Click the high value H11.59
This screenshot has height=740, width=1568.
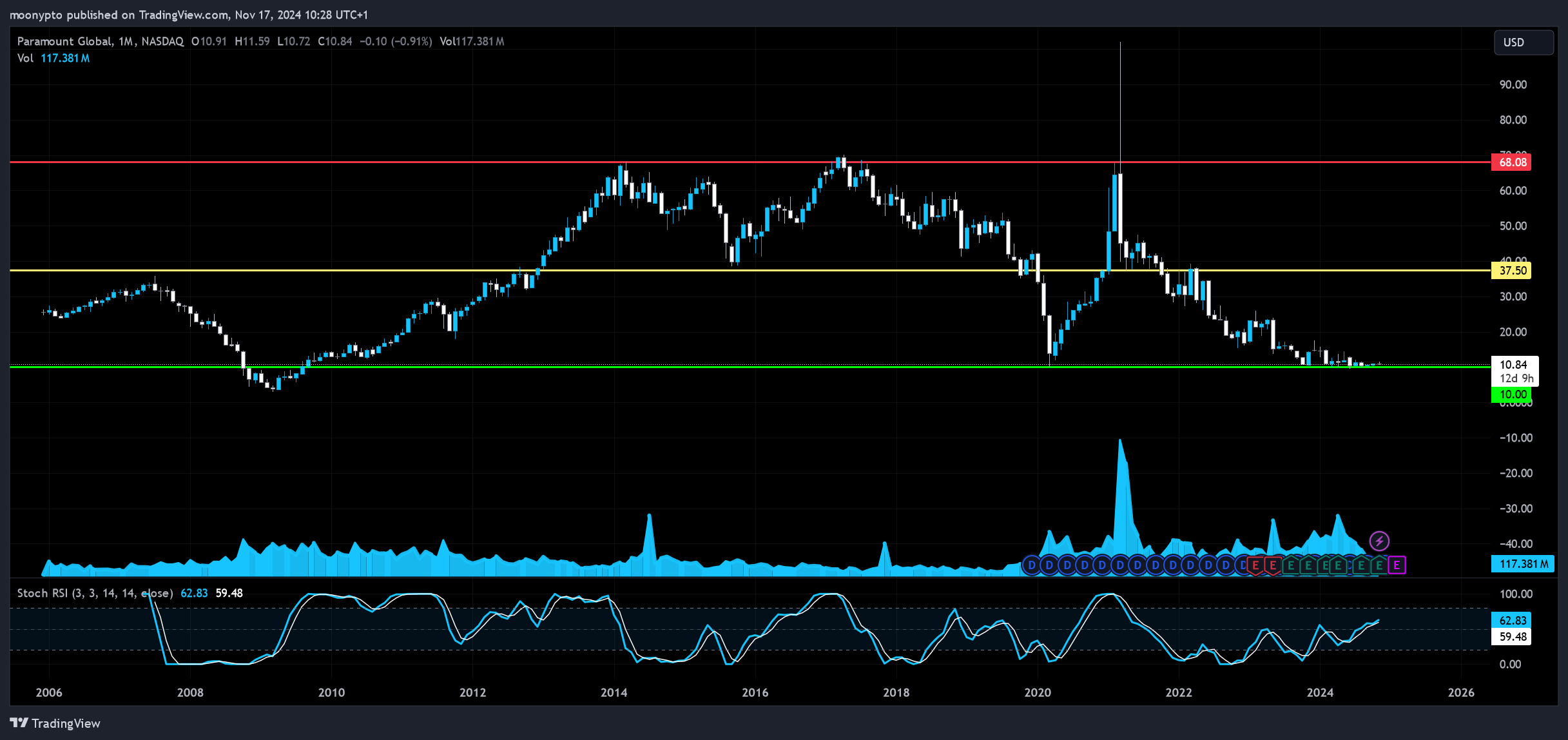click(252, 41)
